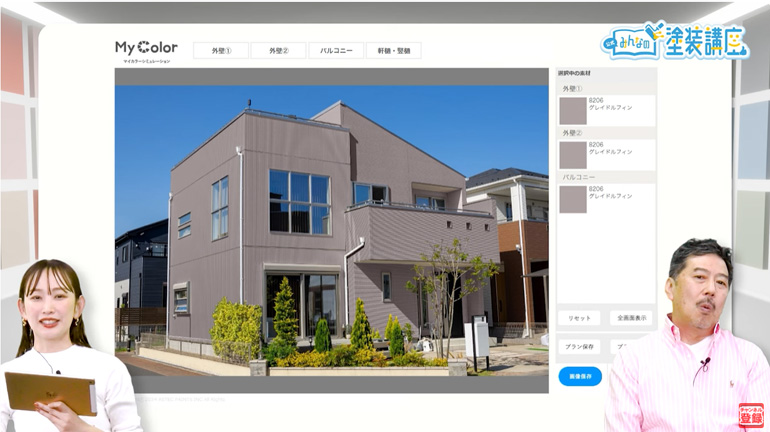Image resolution: width=770 pixels, height=432 pixels.
Task: Pick the 外壁① color swatch in the materials panel
Action: 573,111
